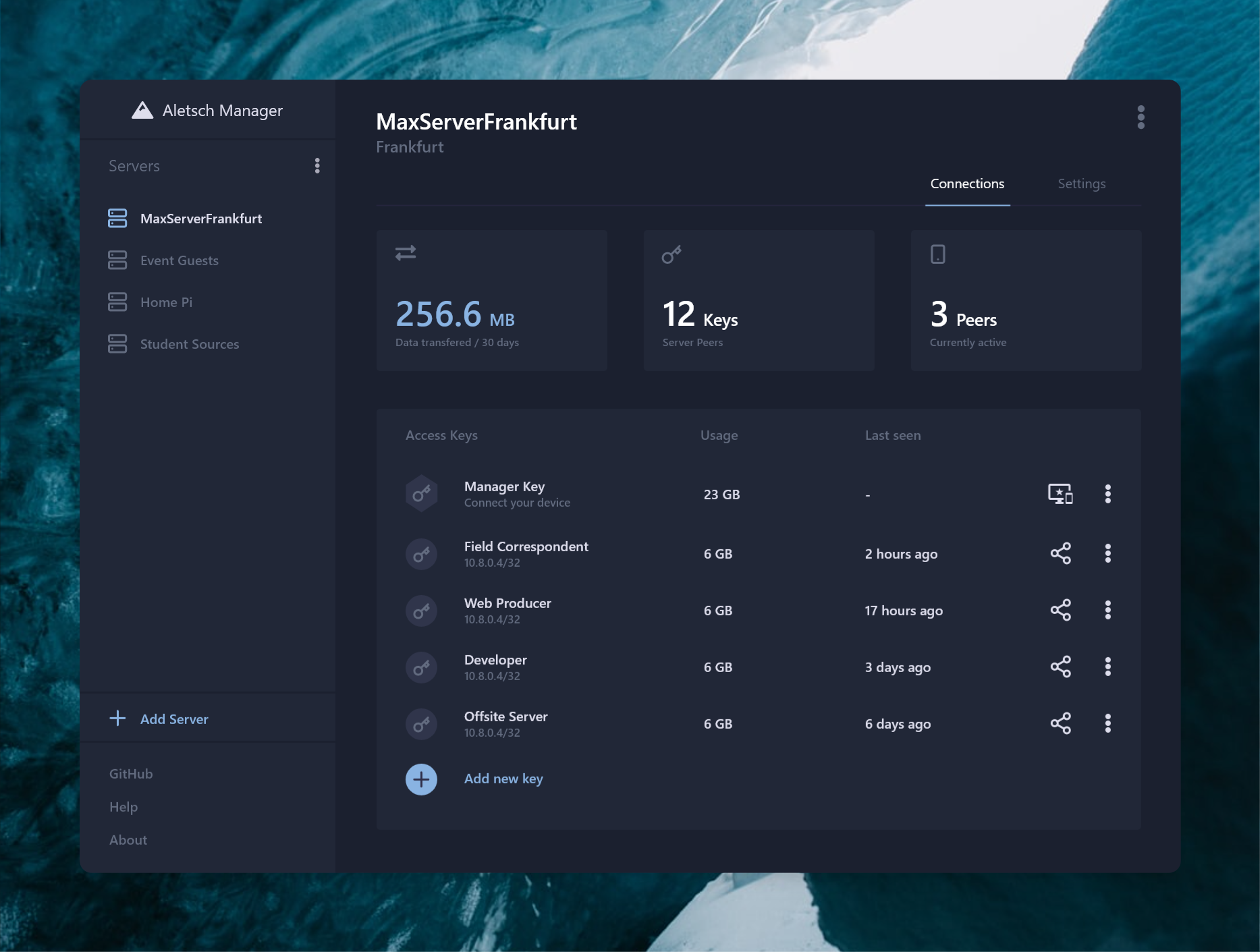The image size is (1260, 952).
Task: Open the GitHub link in sidebar
Action: 131,774
